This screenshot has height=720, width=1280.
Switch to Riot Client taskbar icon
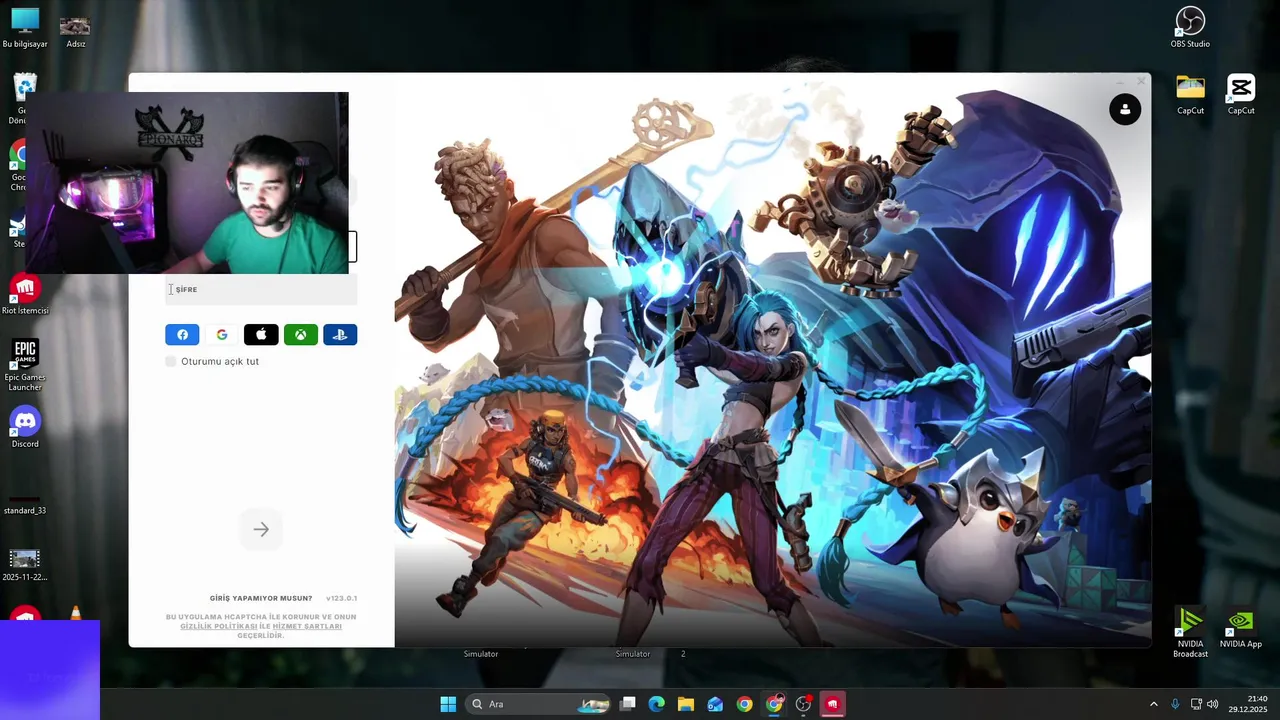tap(832, 704)
